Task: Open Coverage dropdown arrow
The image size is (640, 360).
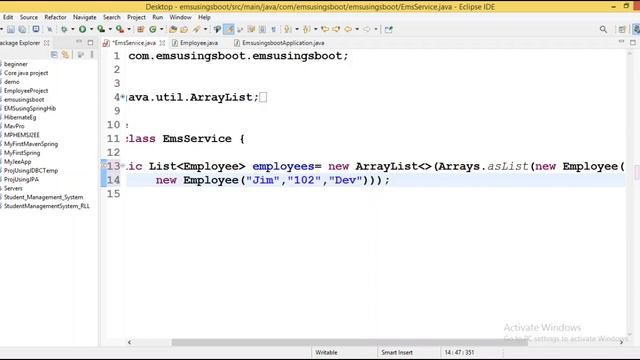Action: tap(110, 29)
